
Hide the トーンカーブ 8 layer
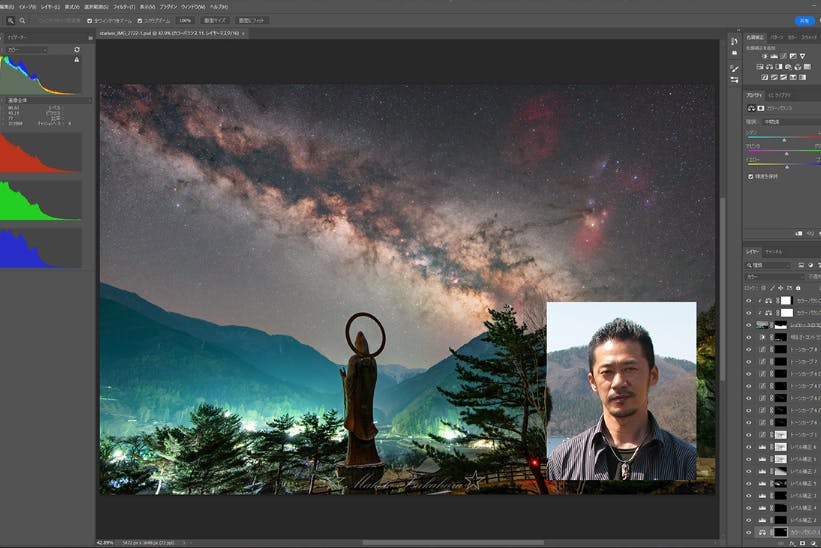point(749,349)
